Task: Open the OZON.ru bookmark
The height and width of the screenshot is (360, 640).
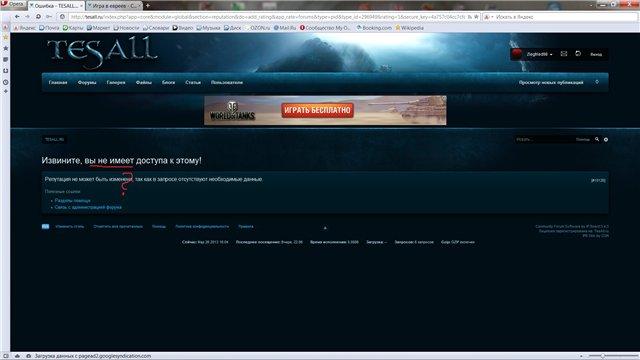Action: 258,28
